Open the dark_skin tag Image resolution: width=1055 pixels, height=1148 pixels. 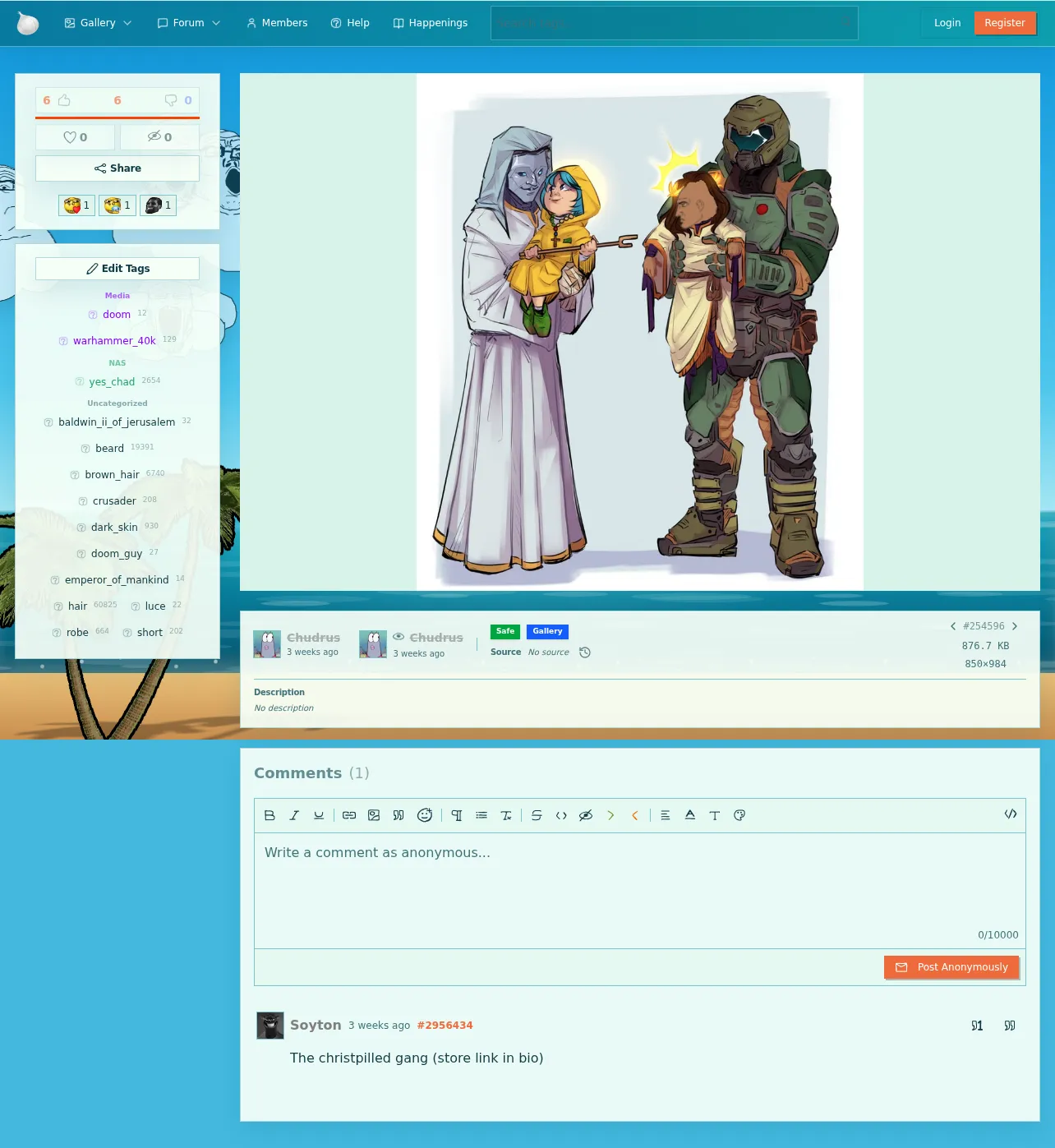pyautogui.click(x=114, y=528)
